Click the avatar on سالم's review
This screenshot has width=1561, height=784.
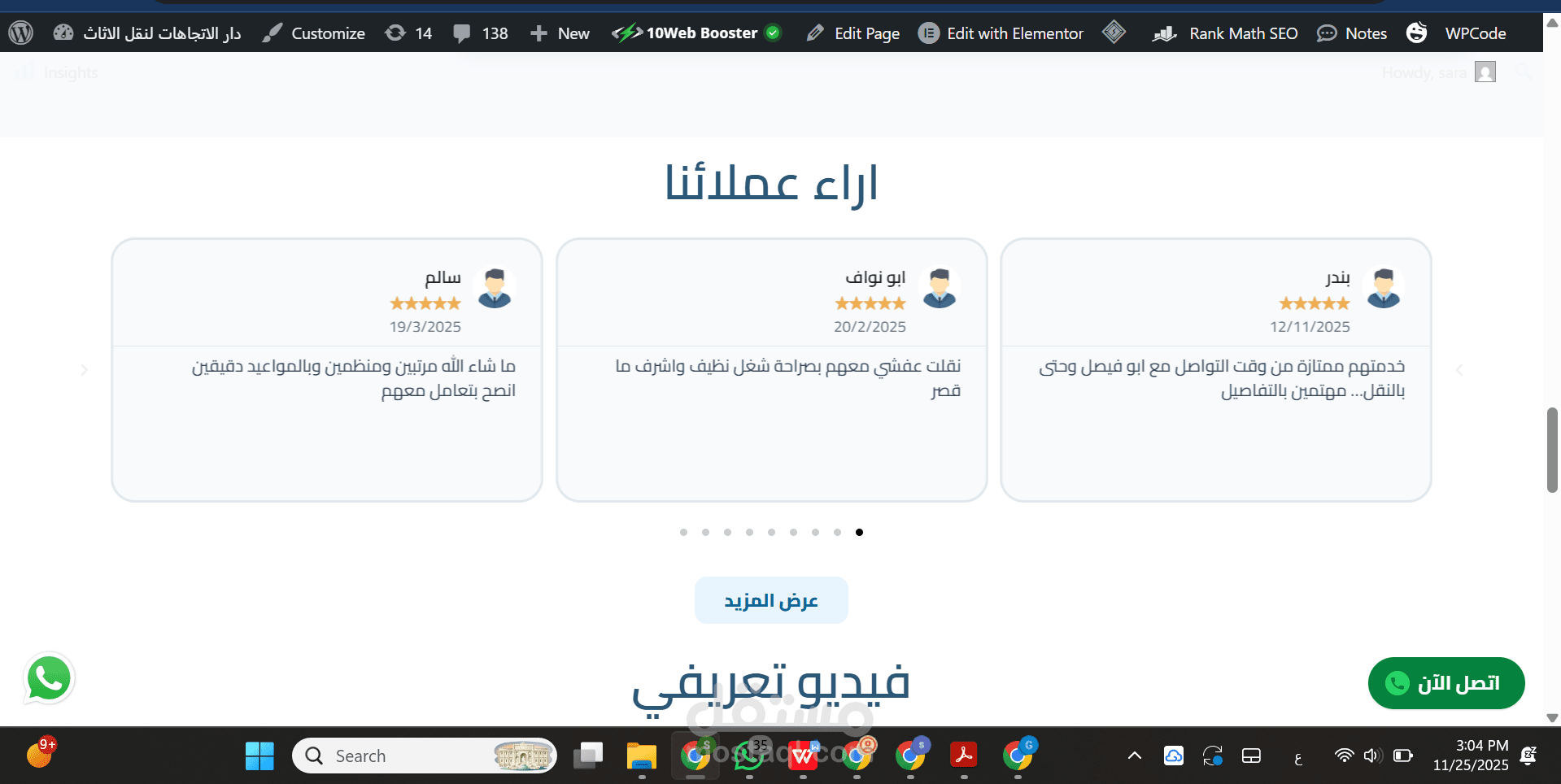tap(495, 288)
